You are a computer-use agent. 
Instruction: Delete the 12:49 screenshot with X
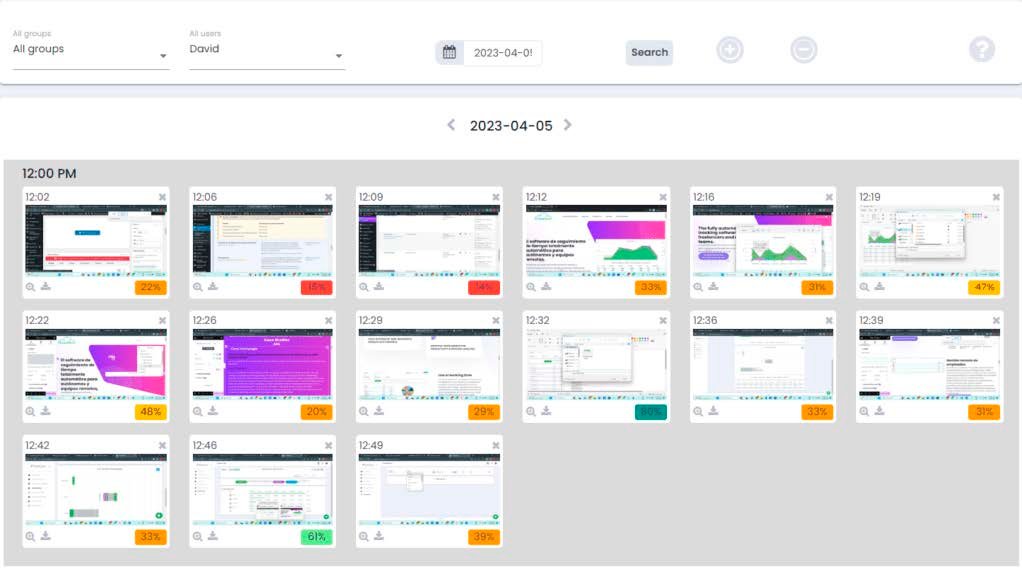click(x=495, y=445)
